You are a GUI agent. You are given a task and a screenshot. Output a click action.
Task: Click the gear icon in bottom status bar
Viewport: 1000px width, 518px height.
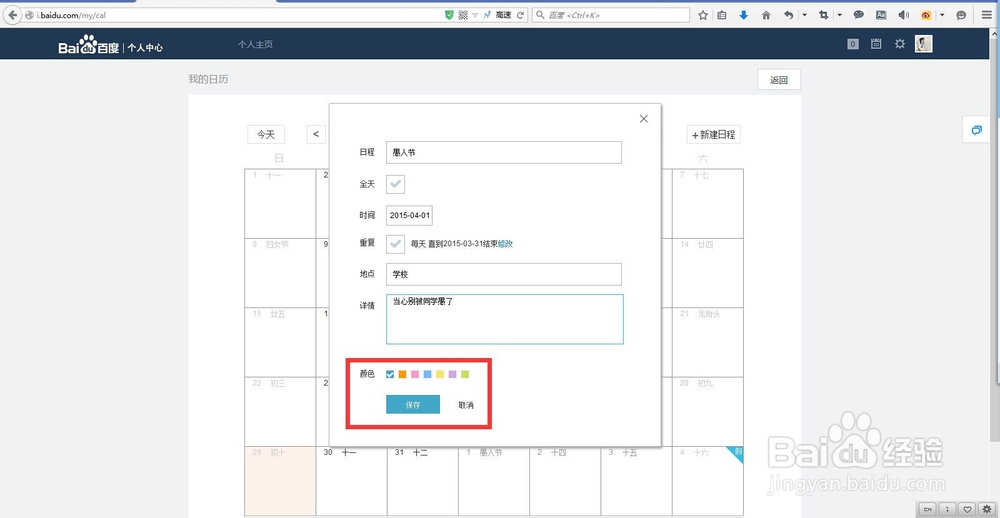[x=987, y=509]
